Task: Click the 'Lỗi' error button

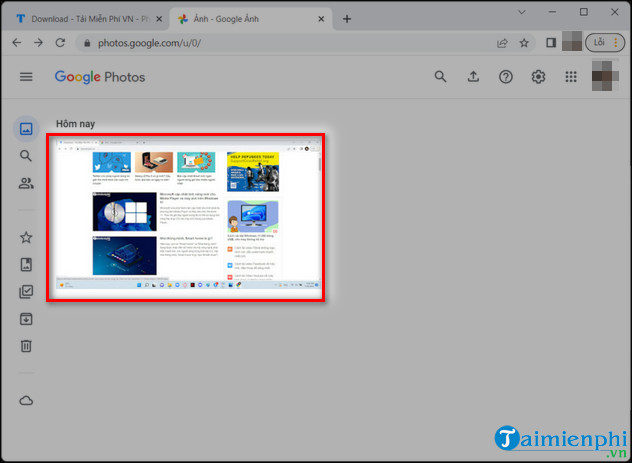Action: [x=605, y=42]
